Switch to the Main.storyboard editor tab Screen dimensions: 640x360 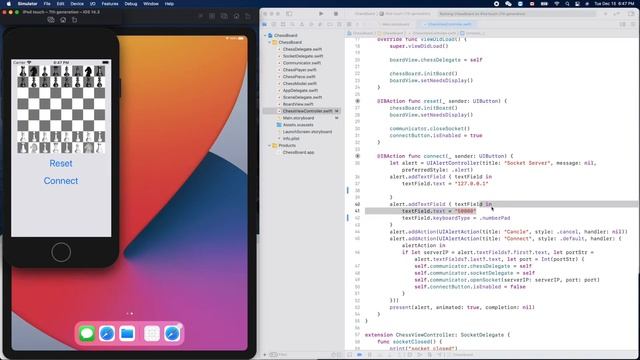point(395,24)
